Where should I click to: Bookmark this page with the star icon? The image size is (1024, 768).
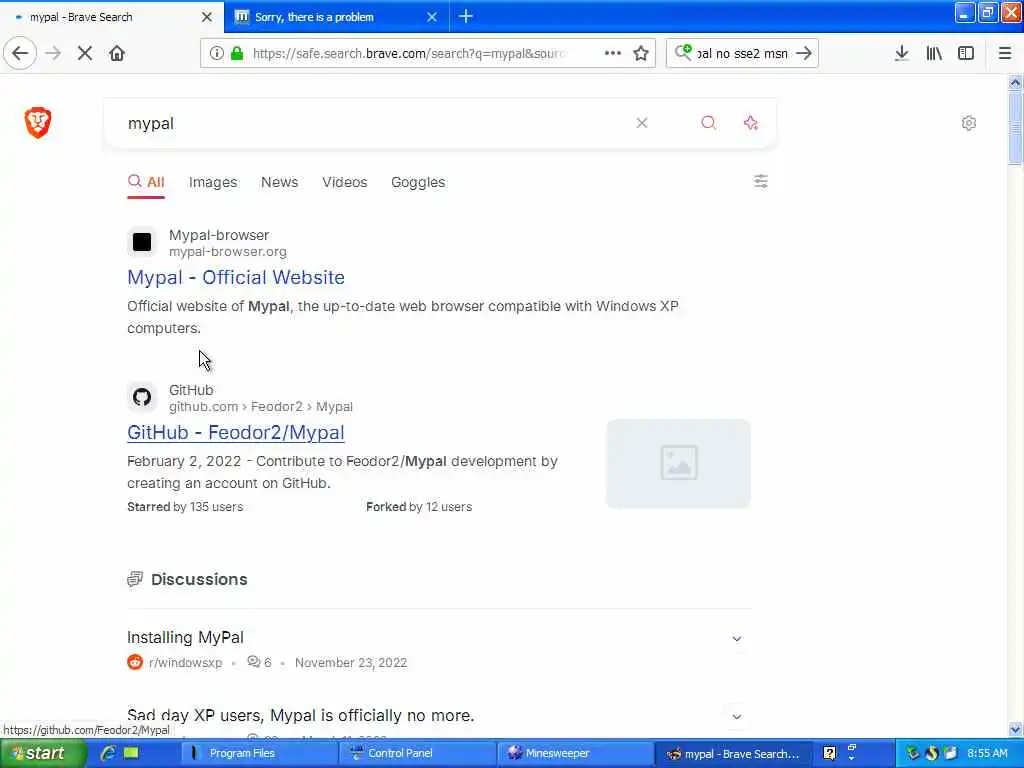pos(641,53)
